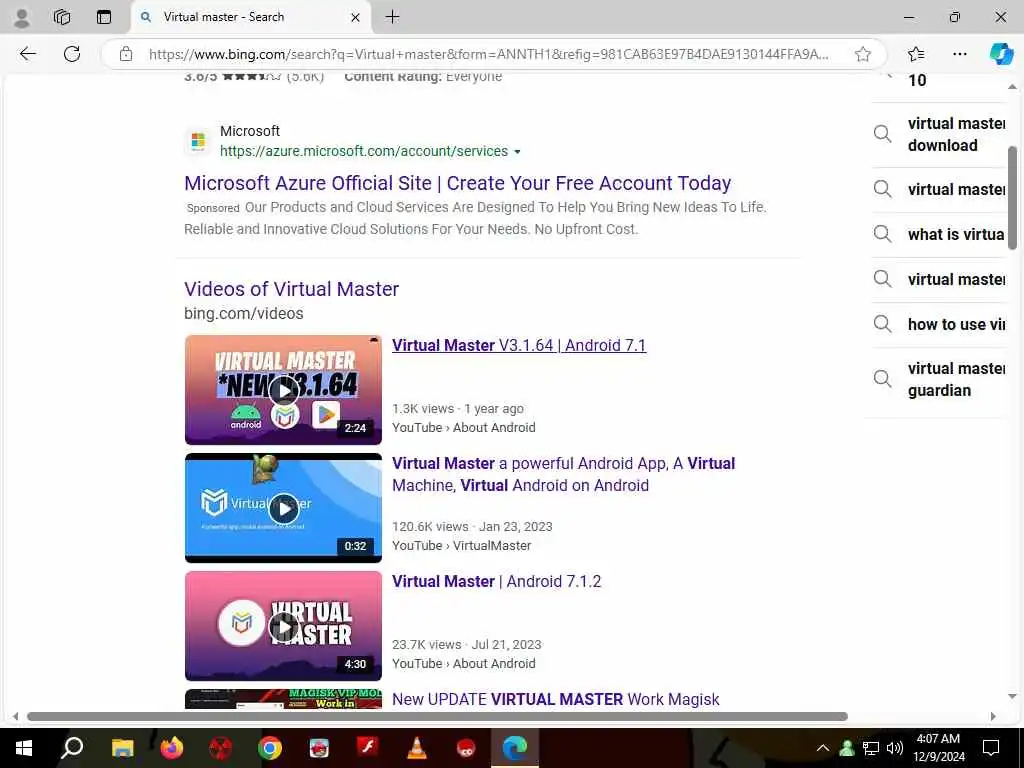
Task: Click the Microsoft logo favicon in ad
Action: [x=198, y=141]
